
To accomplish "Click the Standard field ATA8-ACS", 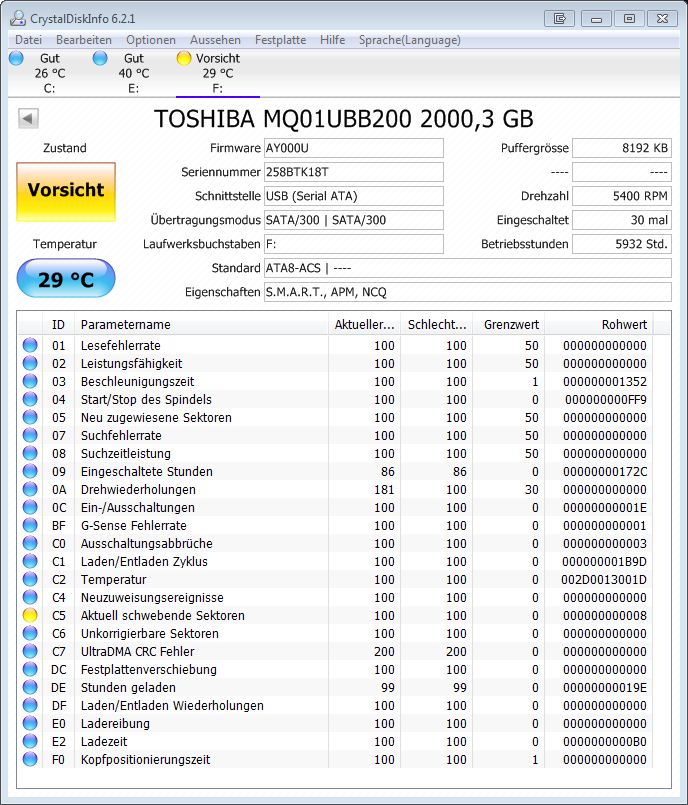I will [x=468, y=268].
